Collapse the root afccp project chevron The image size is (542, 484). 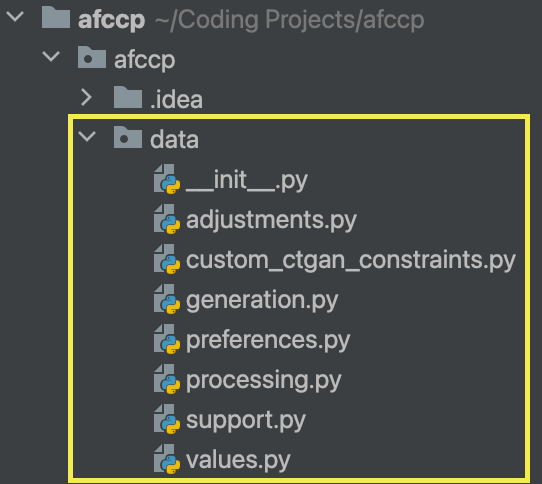[15, 16]
